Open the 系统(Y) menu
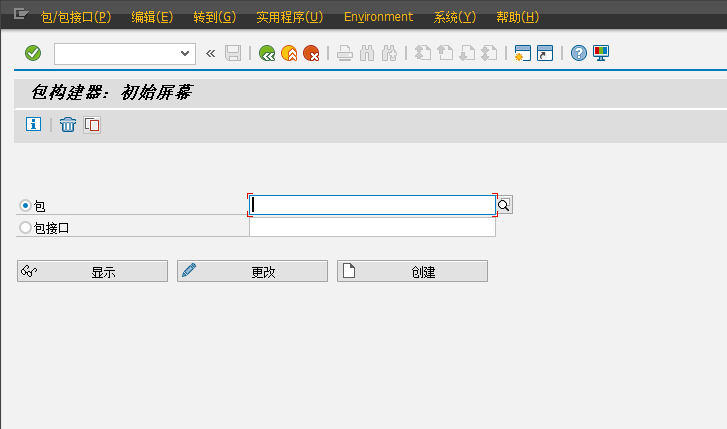 (455, 17)
